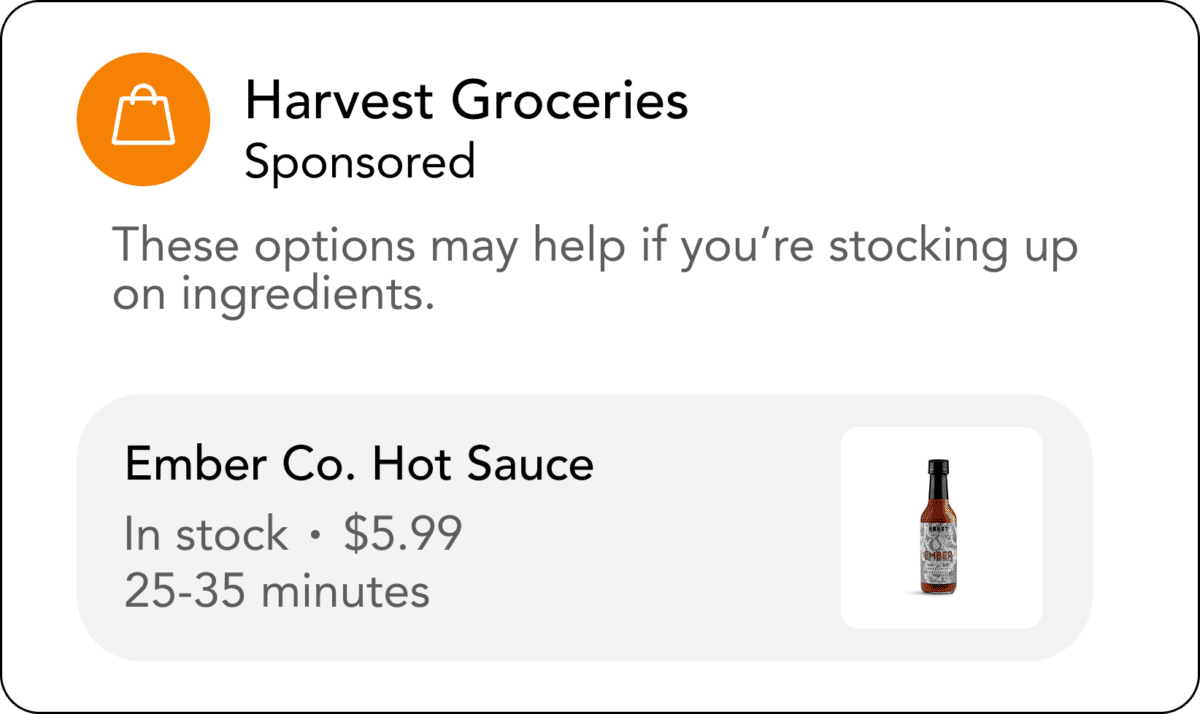
Task: Click the 25-35 minutes delivery estimate
Action: coord(276,590)
